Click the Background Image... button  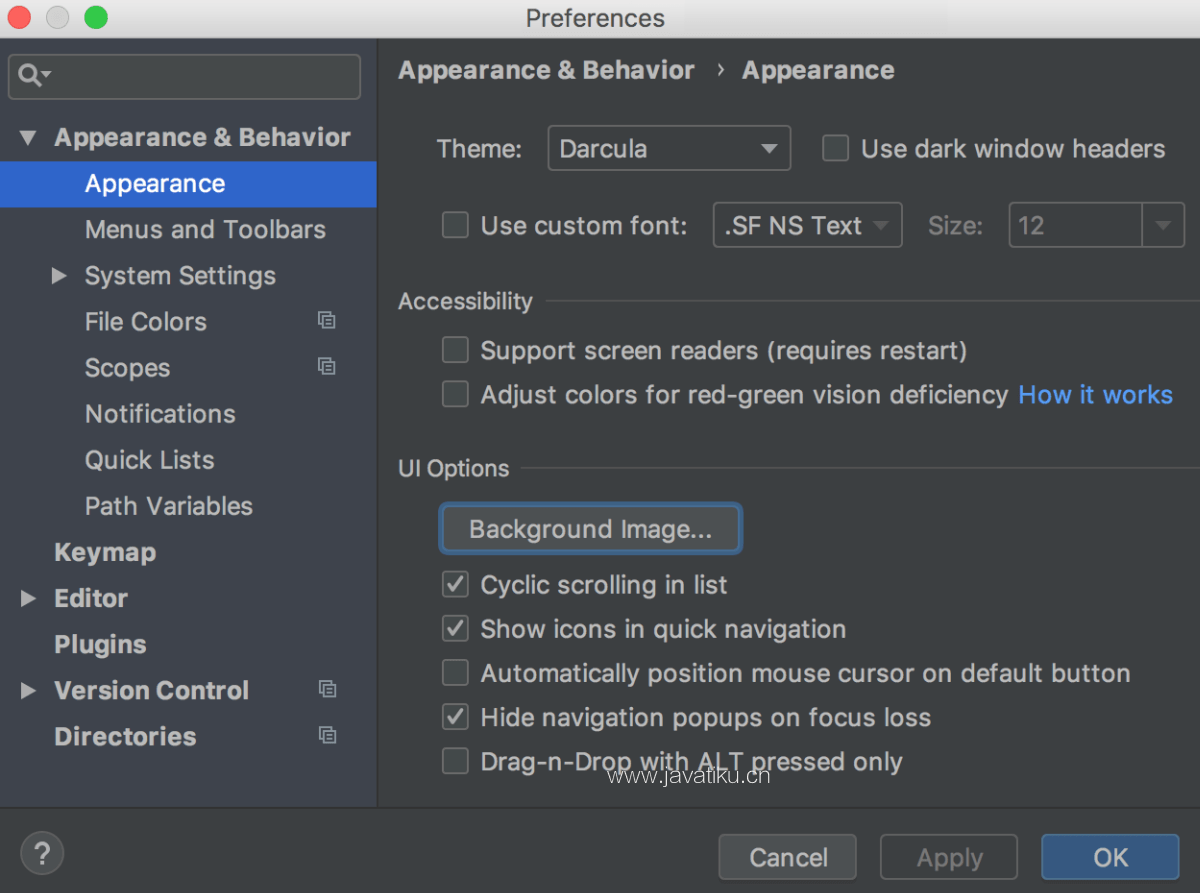pyautogui.click(x=590, y=529)
